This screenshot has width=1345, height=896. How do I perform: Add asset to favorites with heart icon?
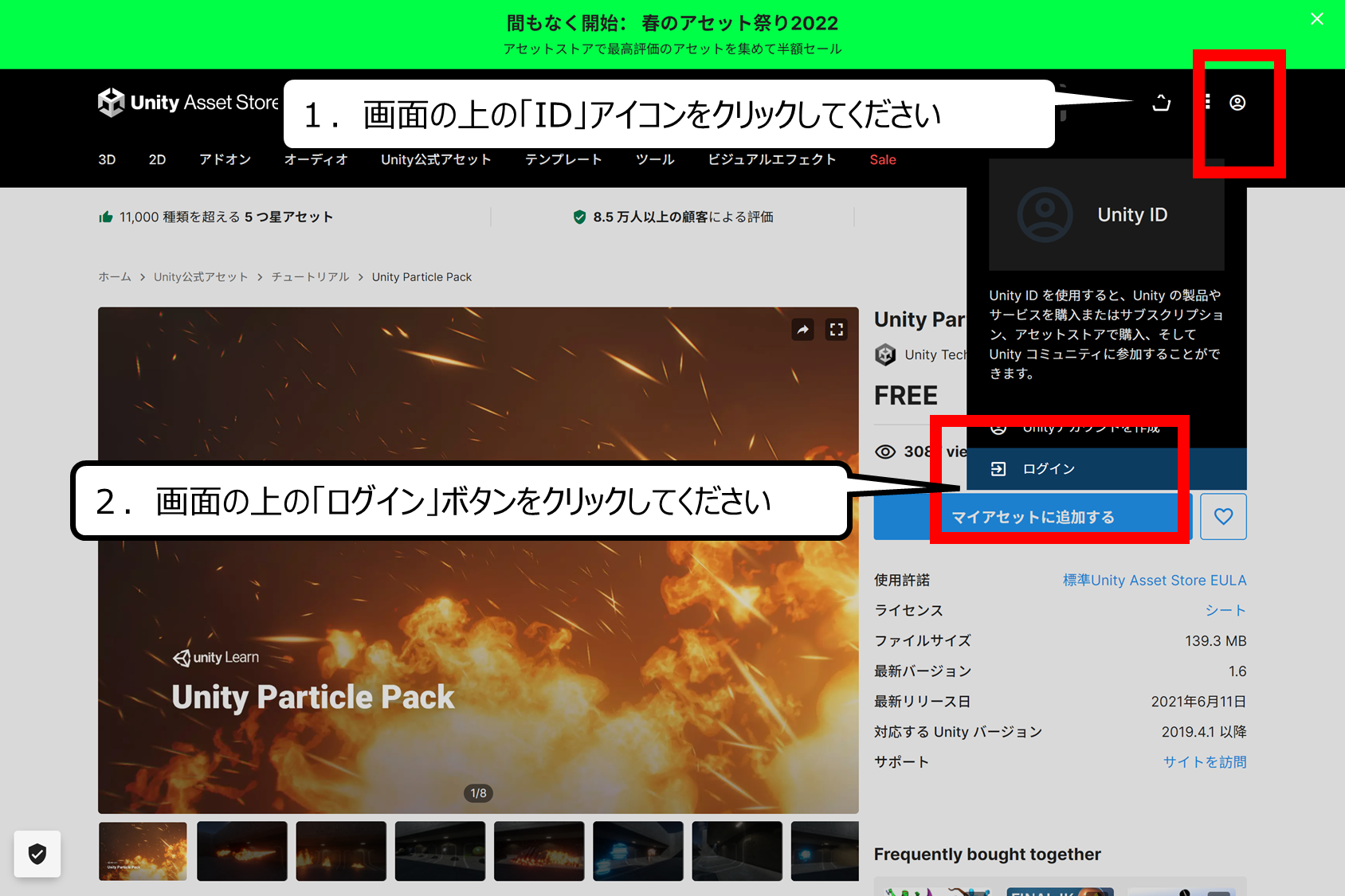point(1224,517)
